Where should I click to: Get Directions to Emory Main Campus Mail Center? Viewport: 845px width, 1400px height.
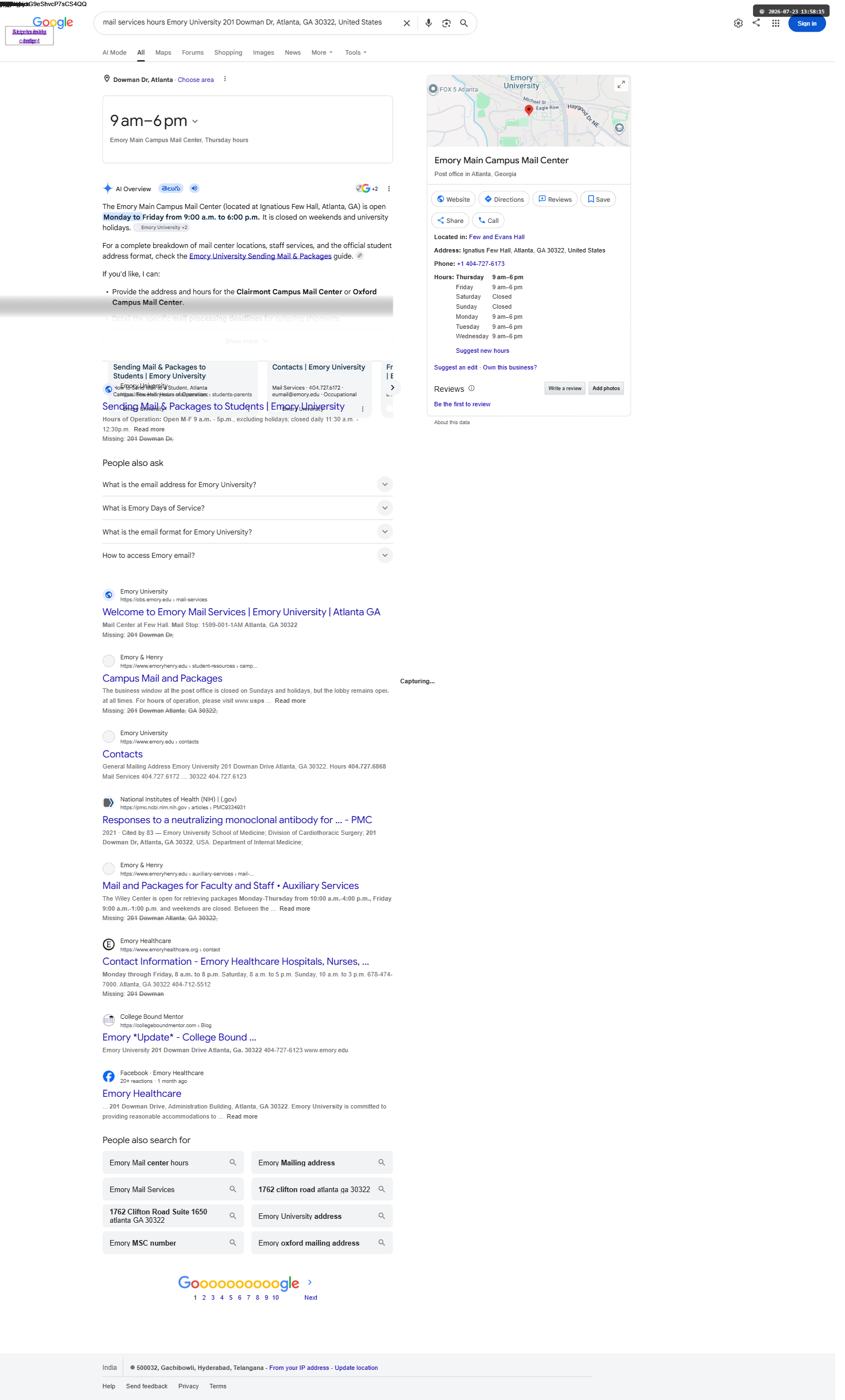click(x=504, y=200)
